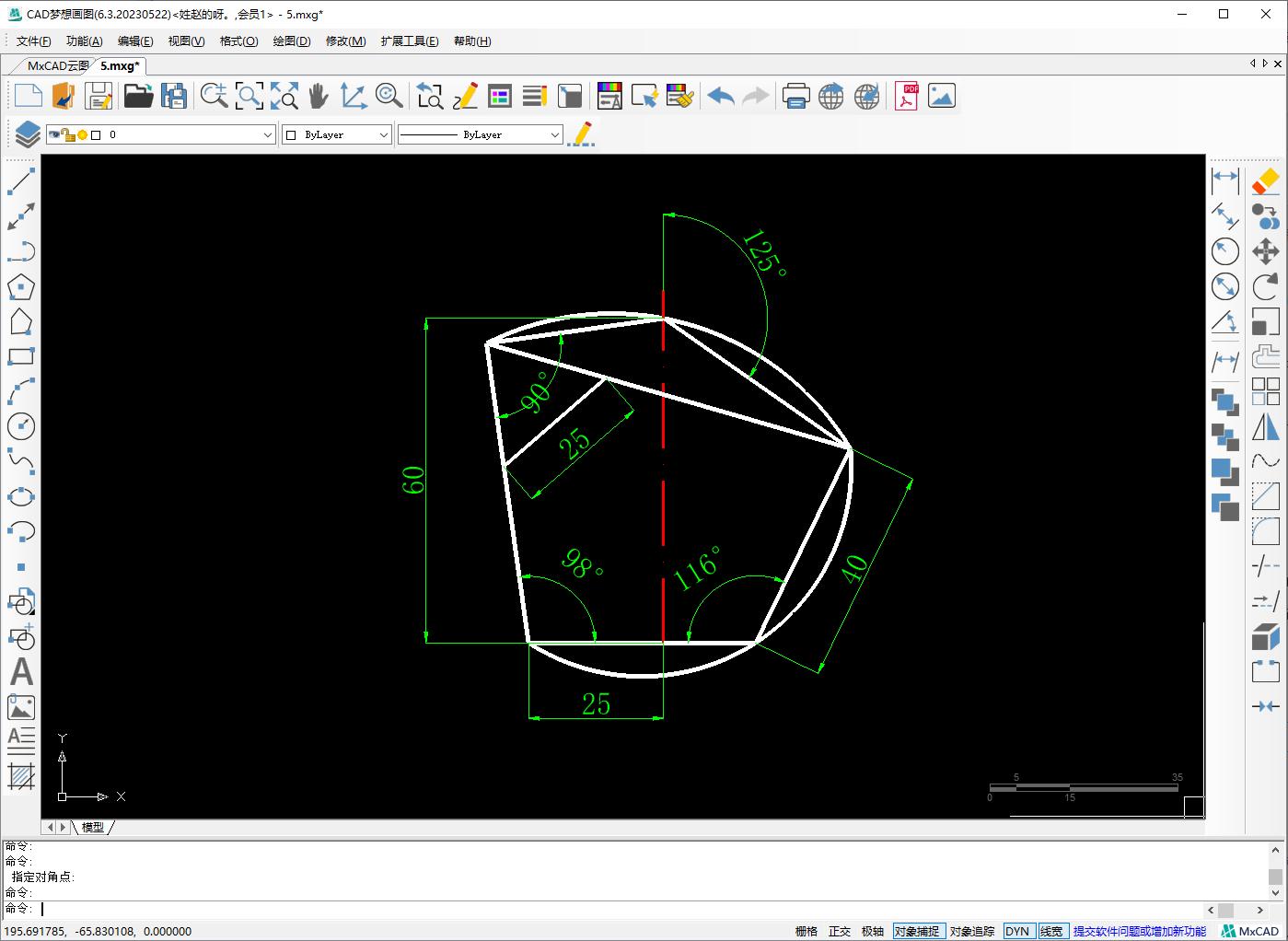Select the eraser tool at top right

click(1266, 180)
